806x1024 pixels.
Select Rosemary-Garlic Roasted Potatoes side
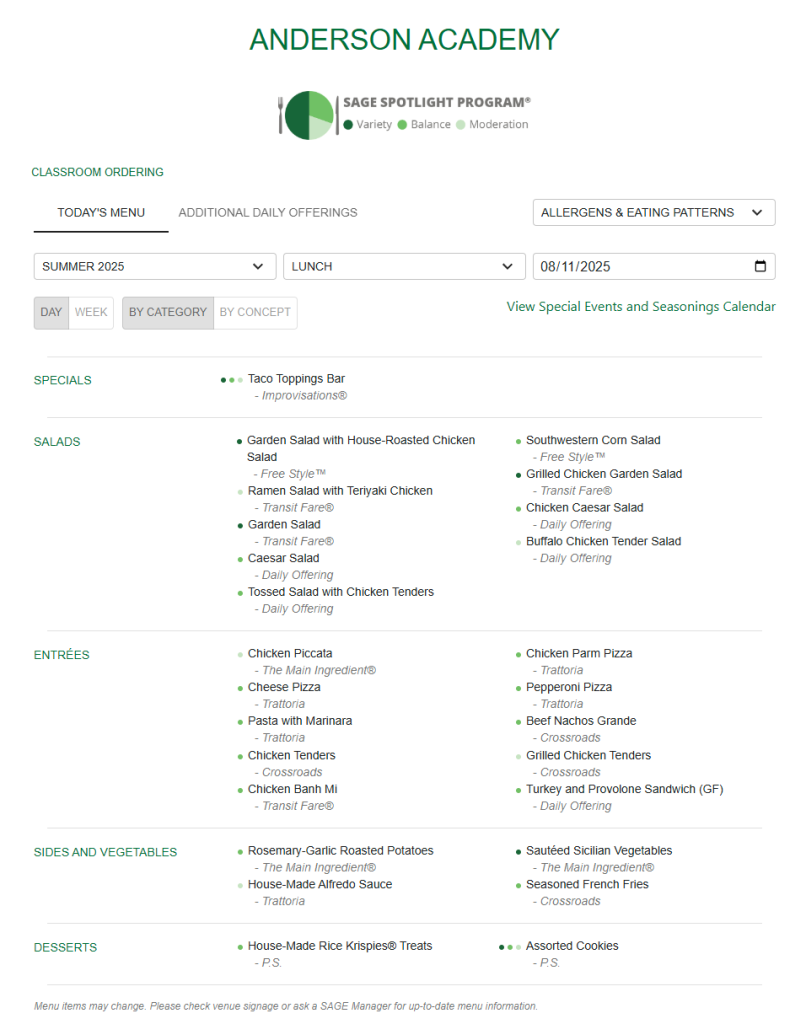340,850
